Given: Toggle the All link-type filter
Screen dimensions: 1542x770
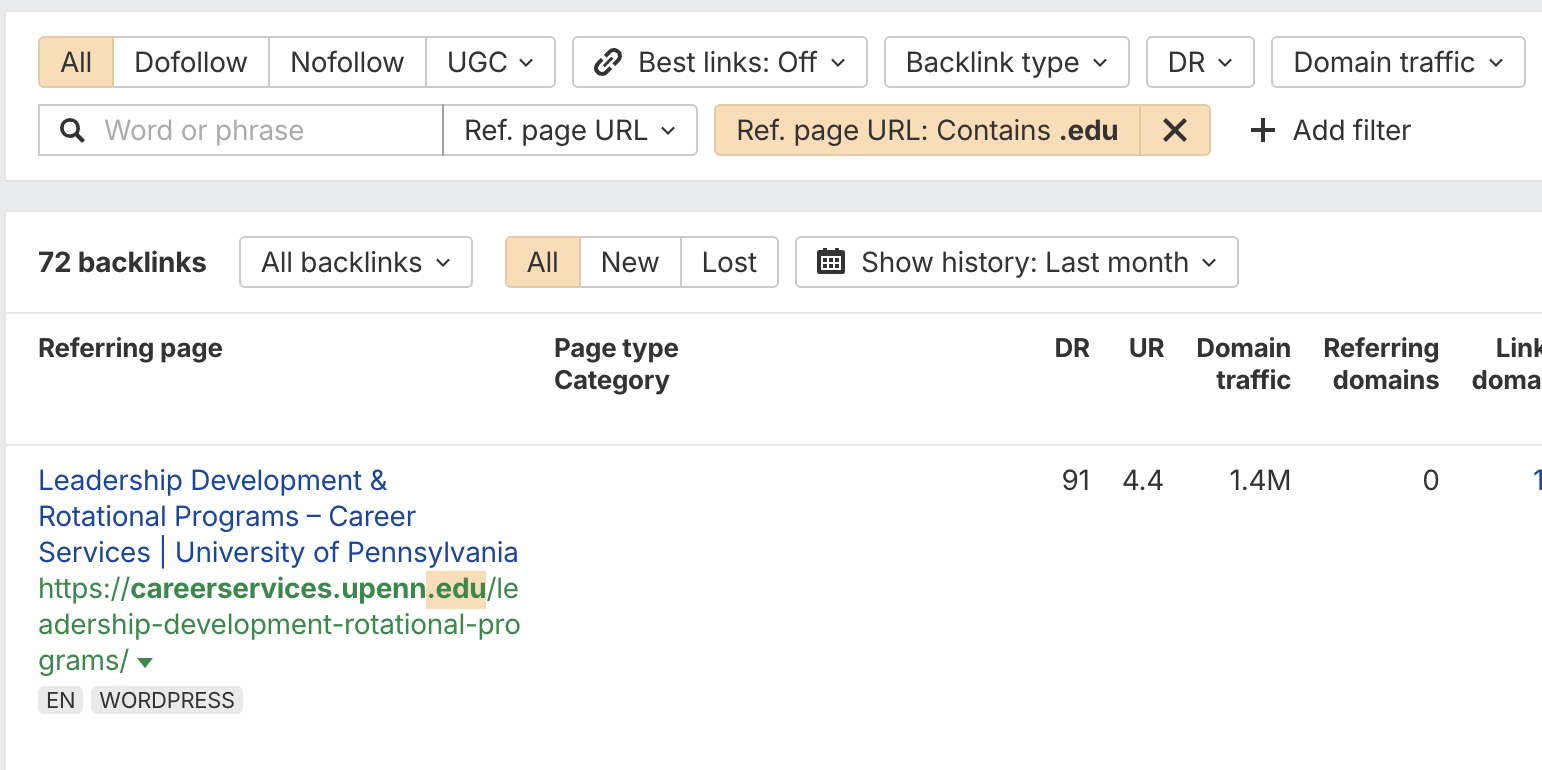Looking at the screenshot, I should [76, 63].
